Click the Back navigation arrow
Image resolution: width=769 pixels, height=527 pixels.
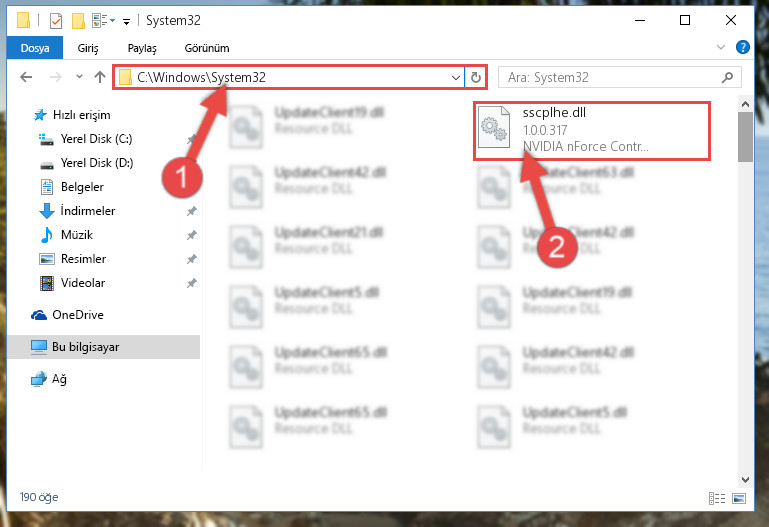(x=26, y=77)
